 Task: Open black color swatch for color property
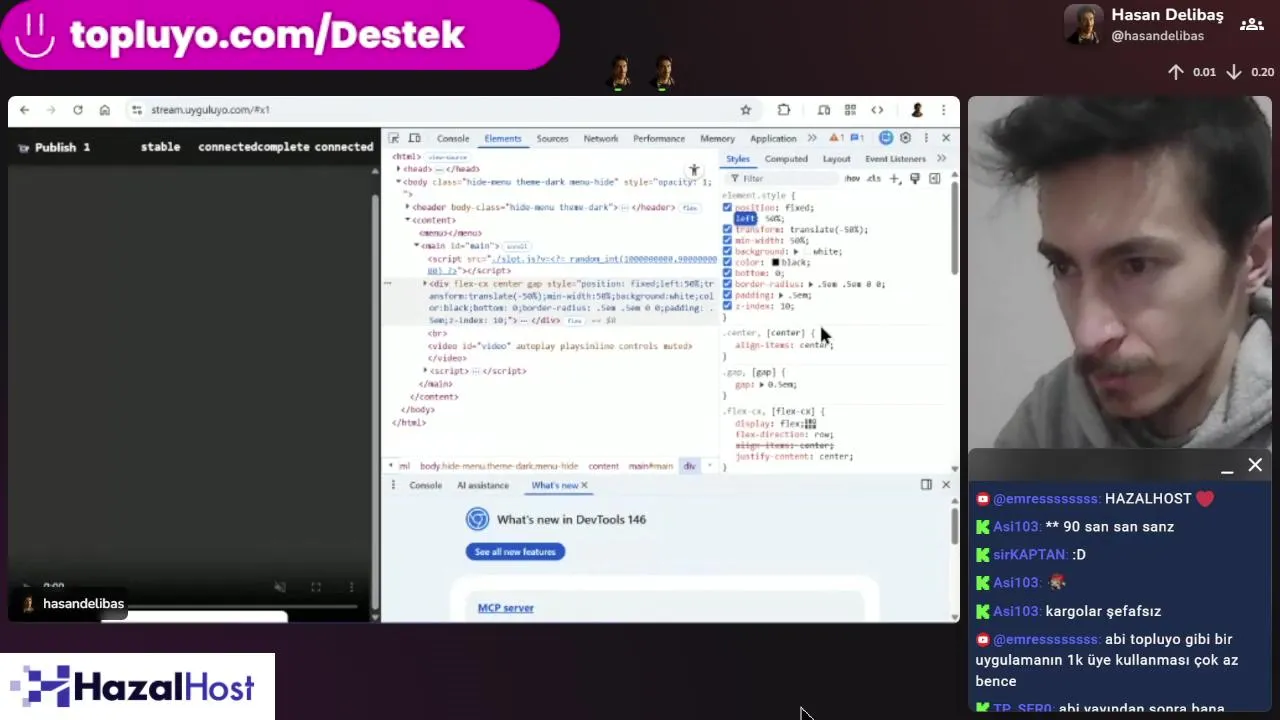pos(775,262)
